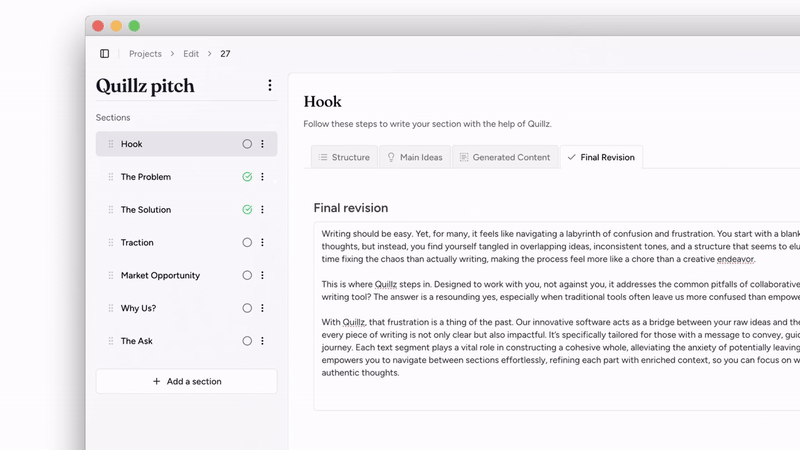
Task: Switch to the Main Ideas tab
Action: pos(415,157)
